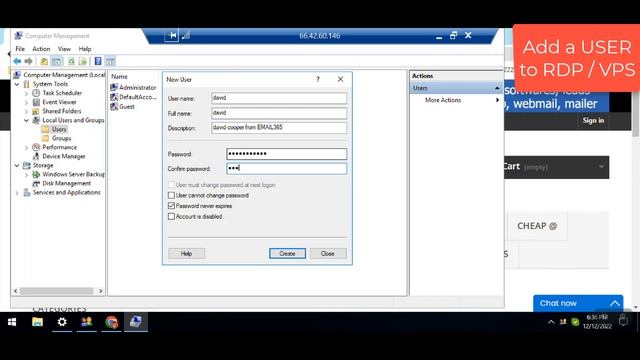Viewport: 640px width, 360px height.
Task: Click the Windows Server Backup icon
Action: (36, 174)
